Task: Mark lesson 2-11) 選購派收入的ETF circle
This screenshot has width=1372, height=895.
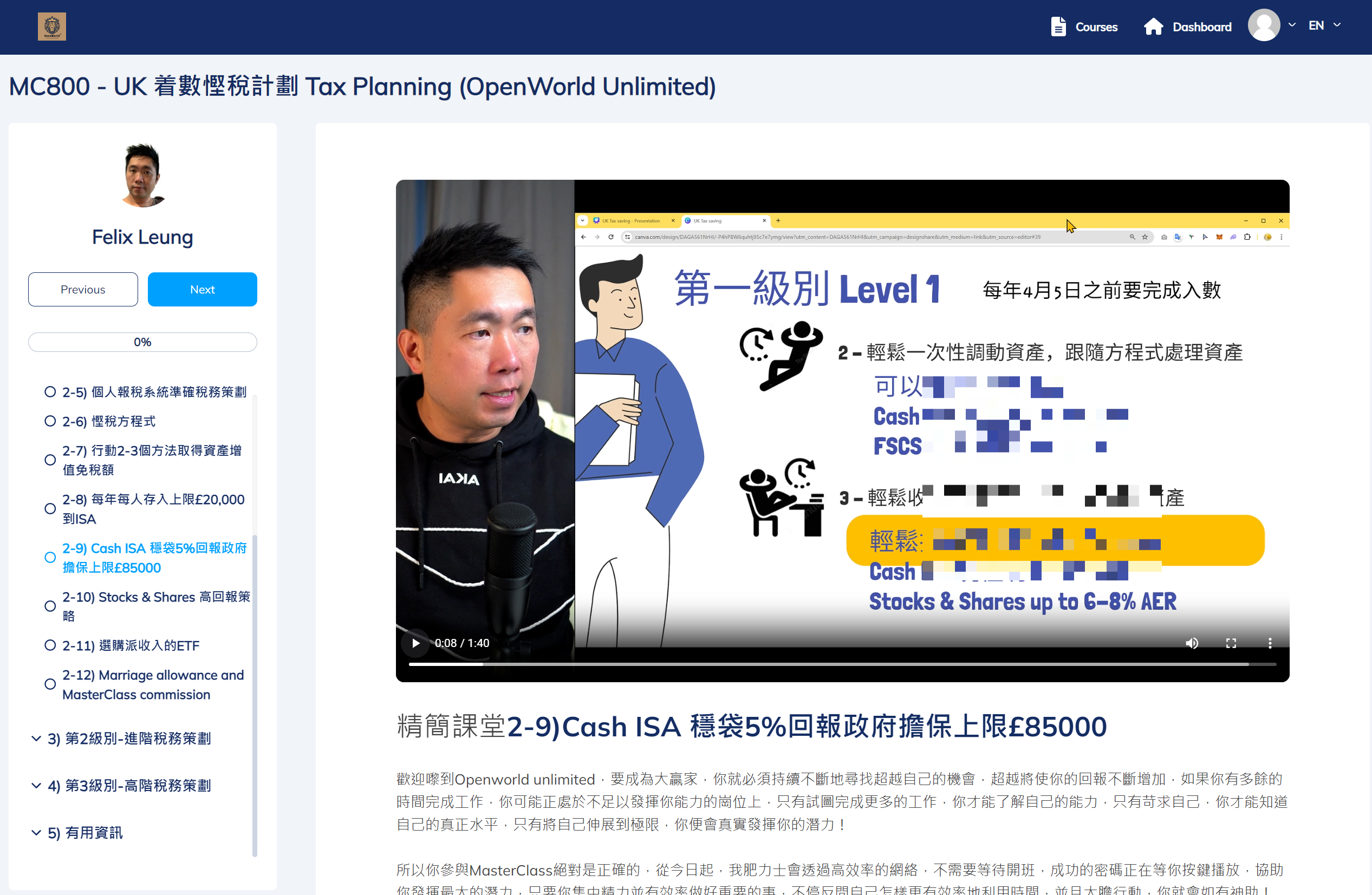Action: 50,645
